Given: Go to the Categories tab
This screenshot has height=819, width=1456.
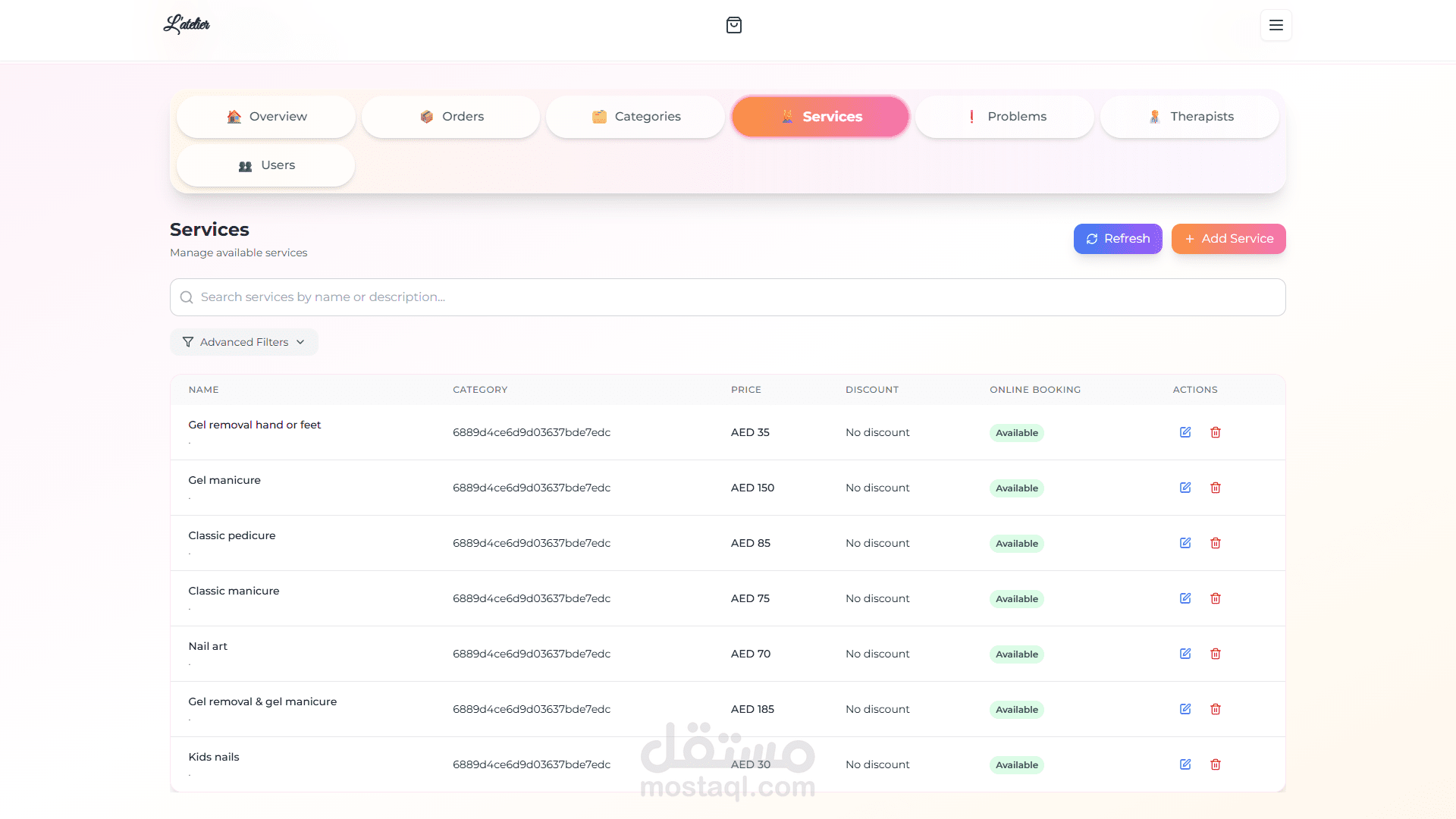Looking at the screenshot, I should coord(635,117).
